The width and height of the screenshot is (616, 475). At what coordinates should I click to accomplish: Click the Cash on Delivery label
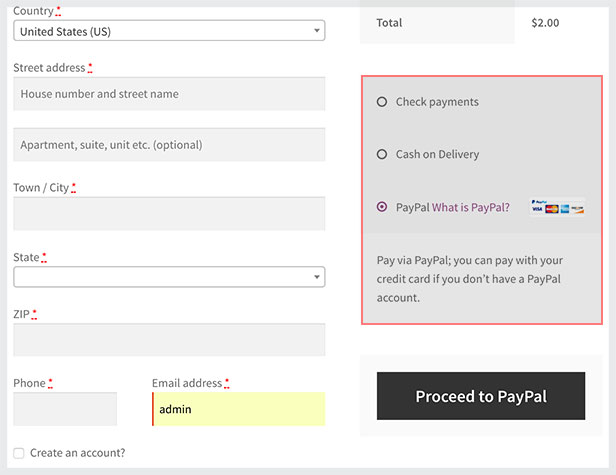click(x=437, y=154)
